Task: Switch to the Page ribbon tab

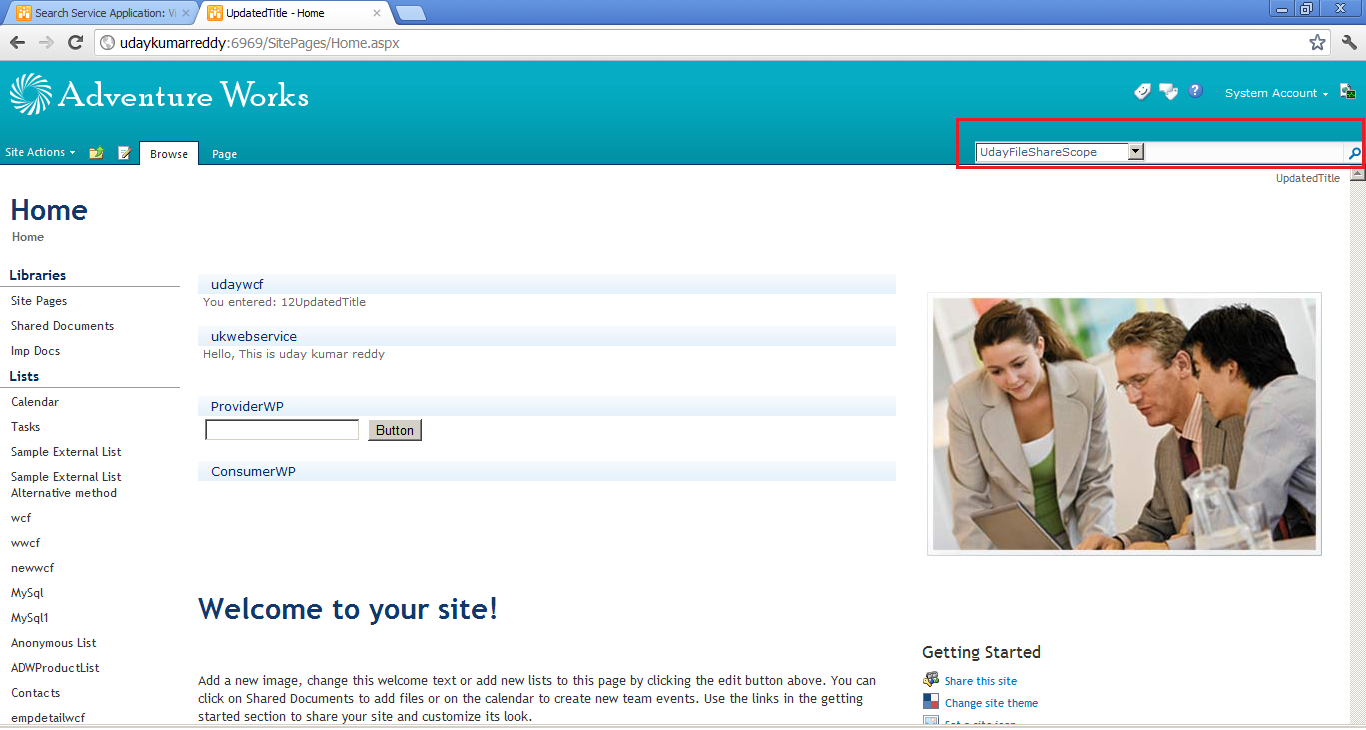Action: point(224,154)
